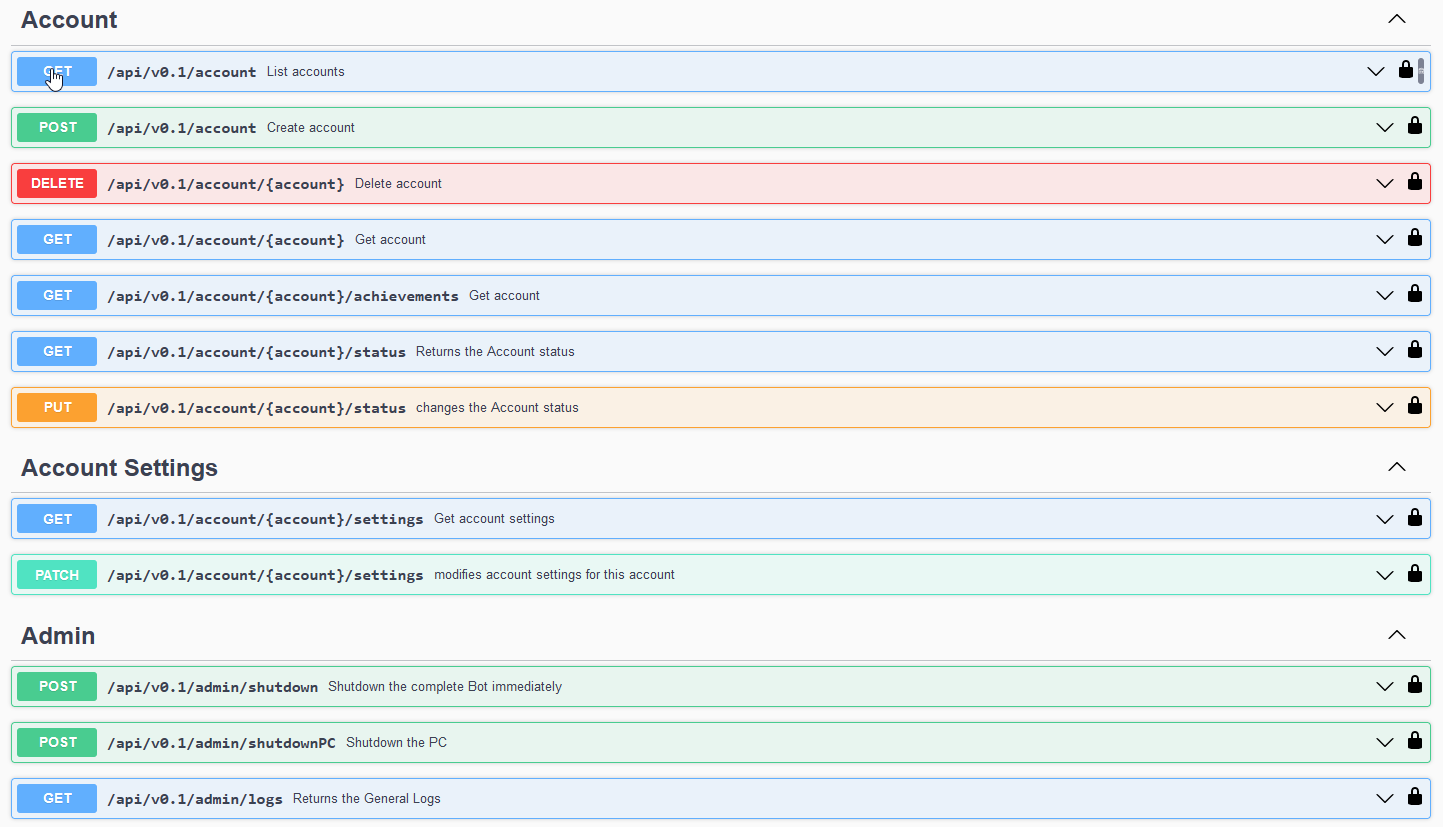This screenshot has height=827, width=1443.
Task: Click the red DELETE method badge
Action: pos(57,183)
